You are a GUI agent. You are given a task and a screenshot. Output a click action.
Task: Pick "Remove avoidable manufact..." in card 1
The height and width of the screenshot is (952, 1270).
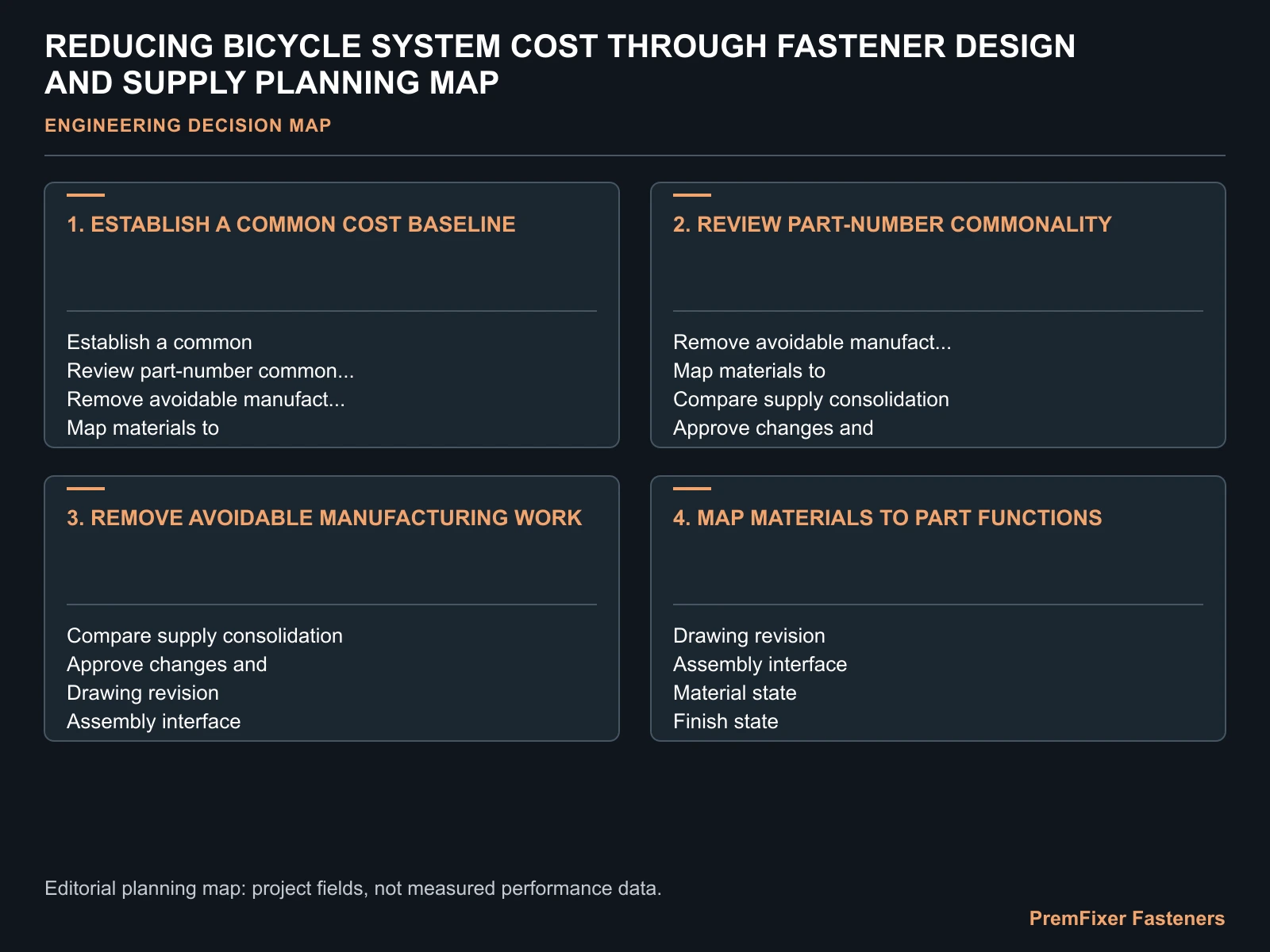(206, 399)
